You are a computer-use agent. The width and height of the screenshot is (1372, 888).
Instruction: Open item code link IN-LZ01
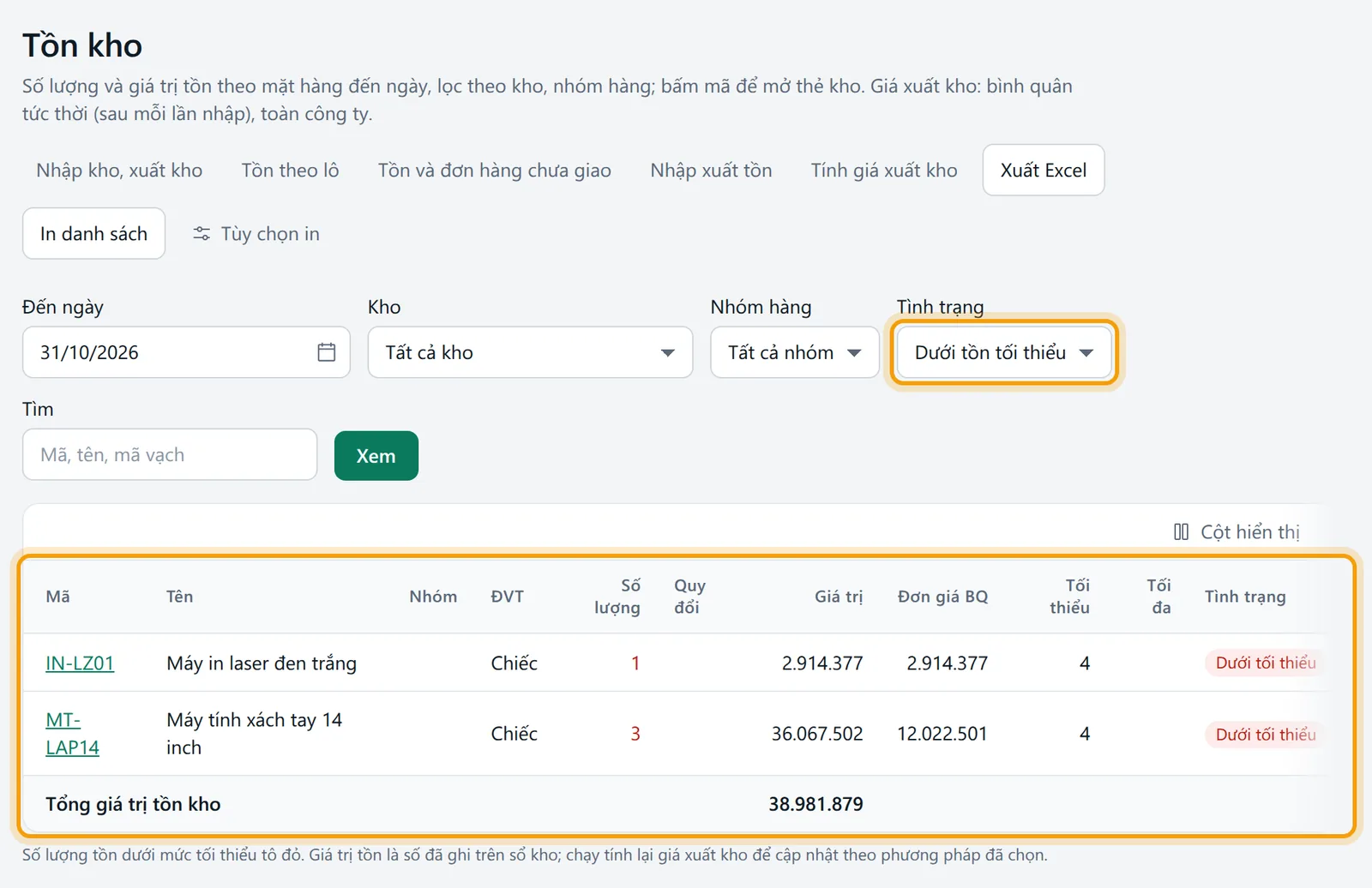point(80,663)
